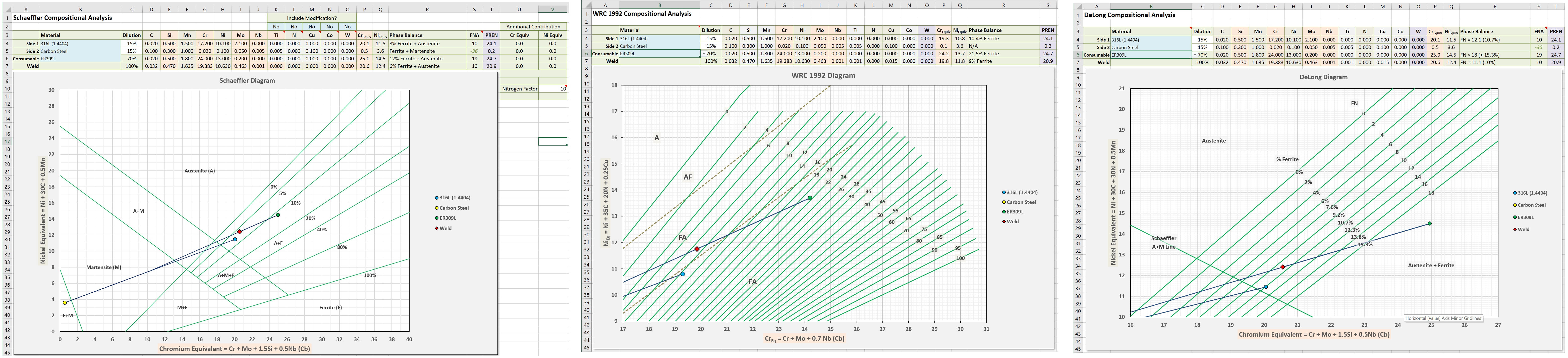Select the DeLong Diagram chart title
This screenshot has height=358, width=1568.
[1323, 77]
